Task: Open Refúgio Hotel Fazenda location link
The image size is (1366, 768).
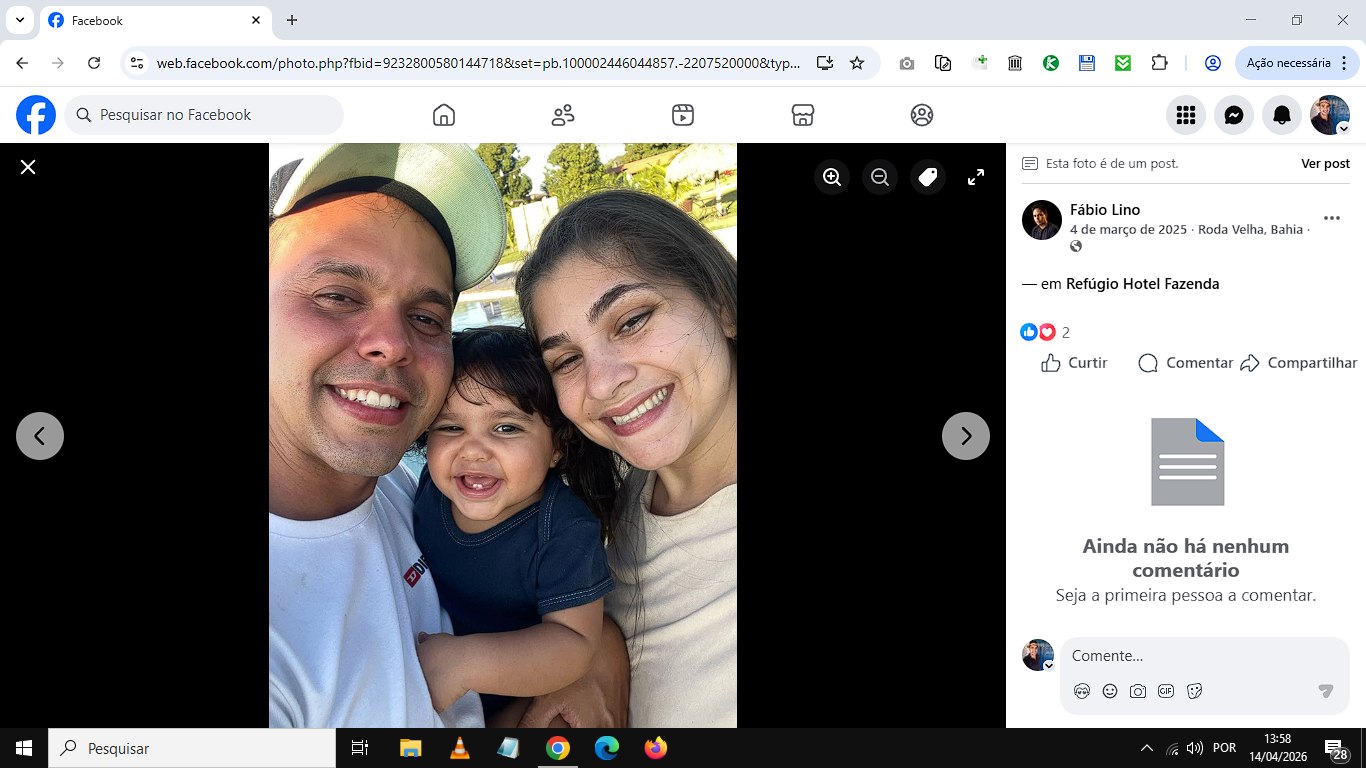Action: [x=1143, y=284]
